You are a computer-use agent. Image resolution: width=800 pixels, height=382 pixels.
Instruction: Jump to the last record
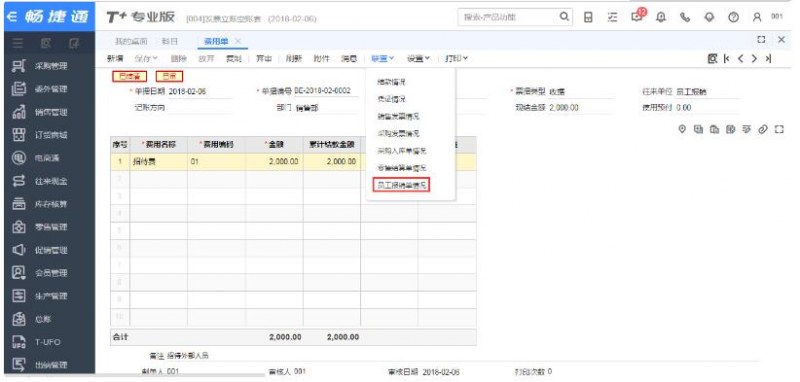[x=767, y=59]
